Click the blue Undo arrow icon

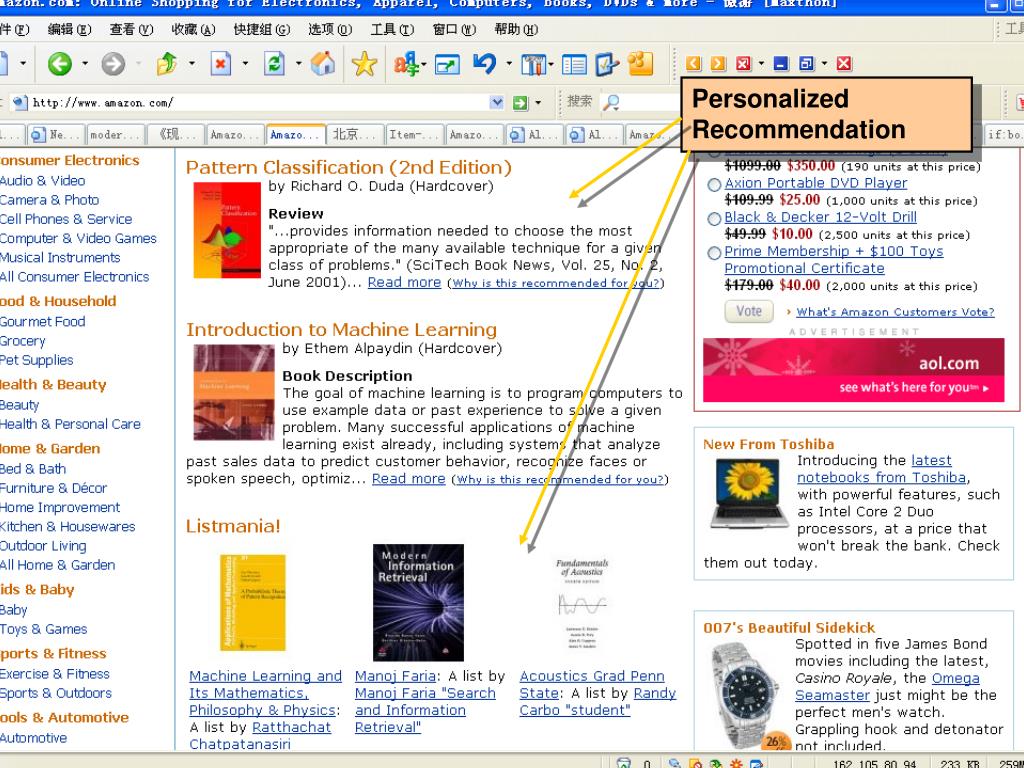(484, 63)
